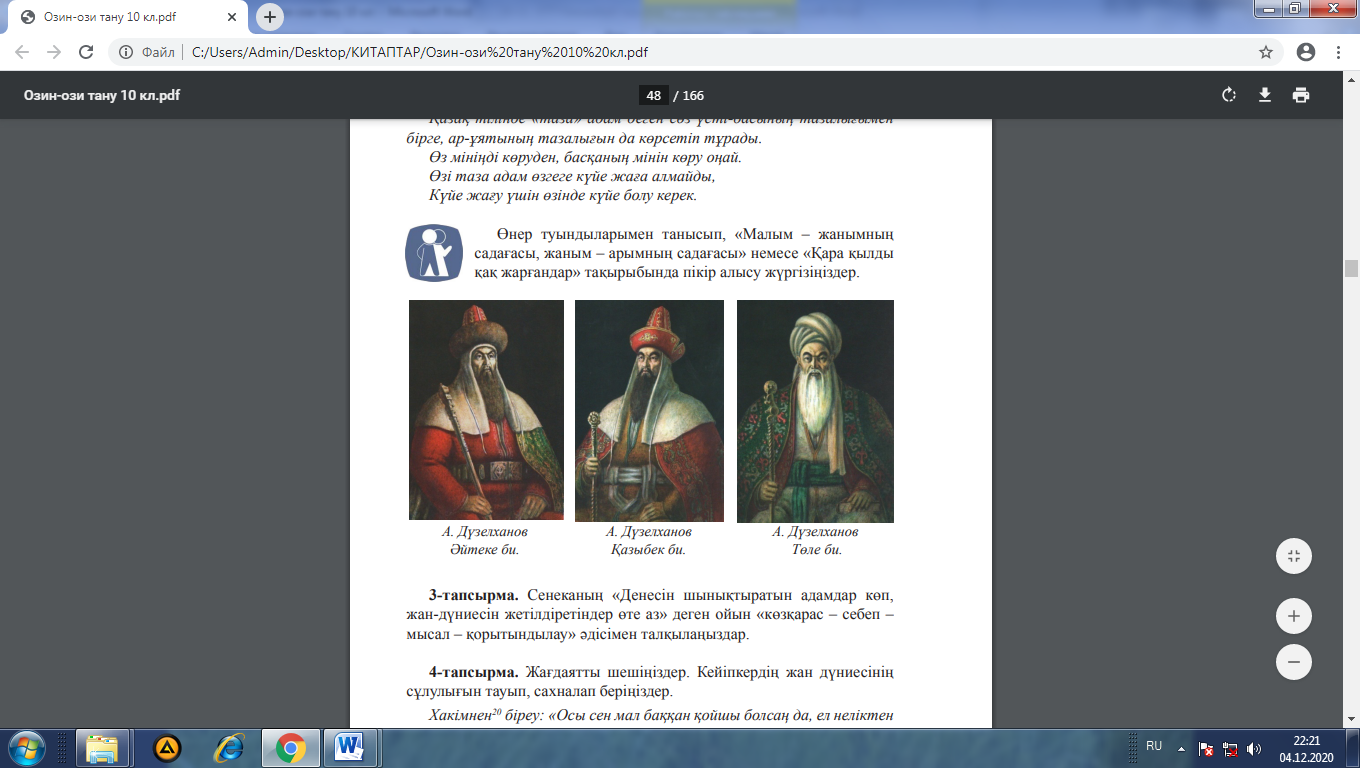Screen dimensions: 1360x768
Task: Go forward in Chrome history
Action: 54,52
